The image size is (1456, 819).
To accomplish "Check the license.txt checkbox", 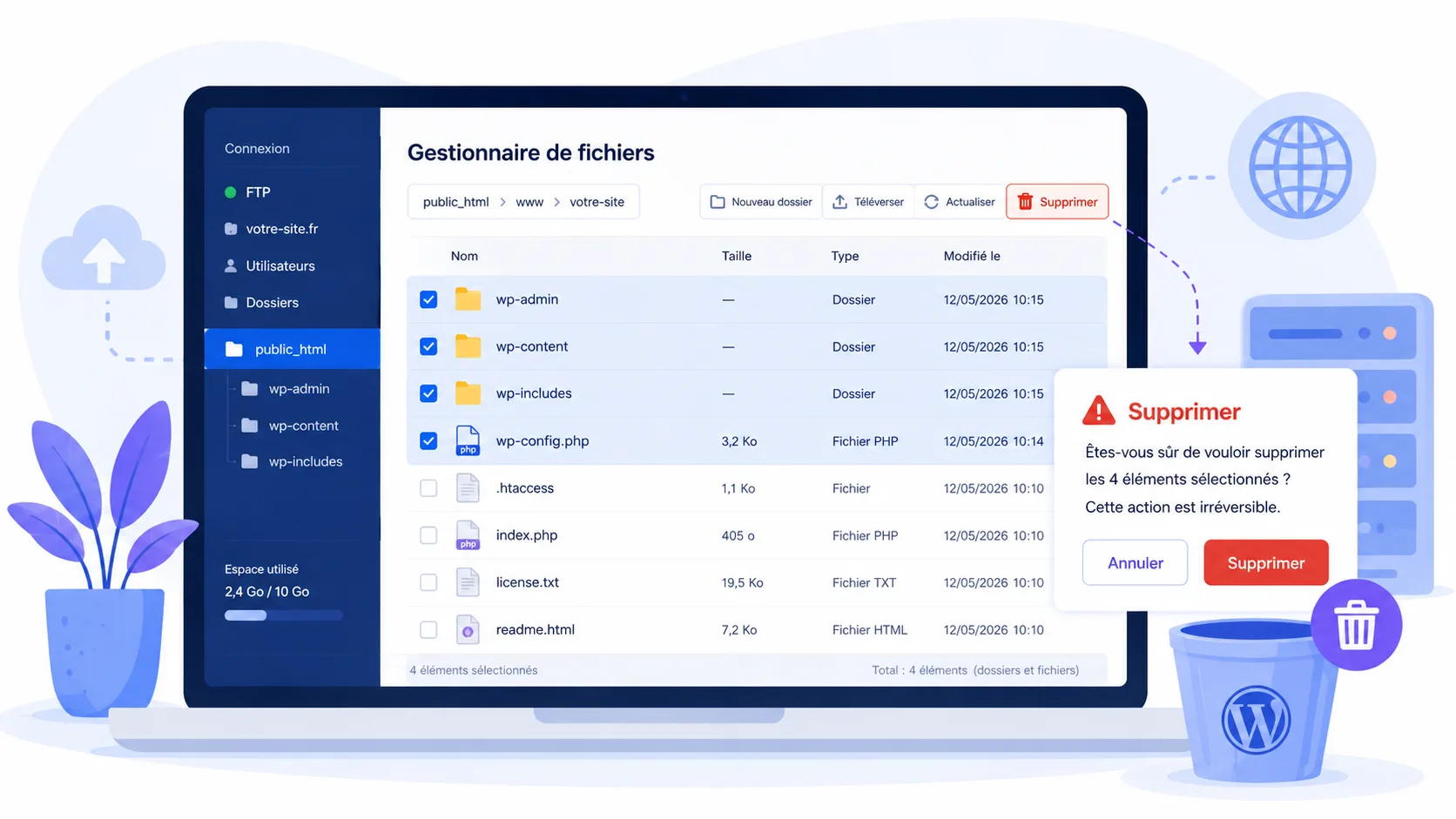I will coord(428,582).
